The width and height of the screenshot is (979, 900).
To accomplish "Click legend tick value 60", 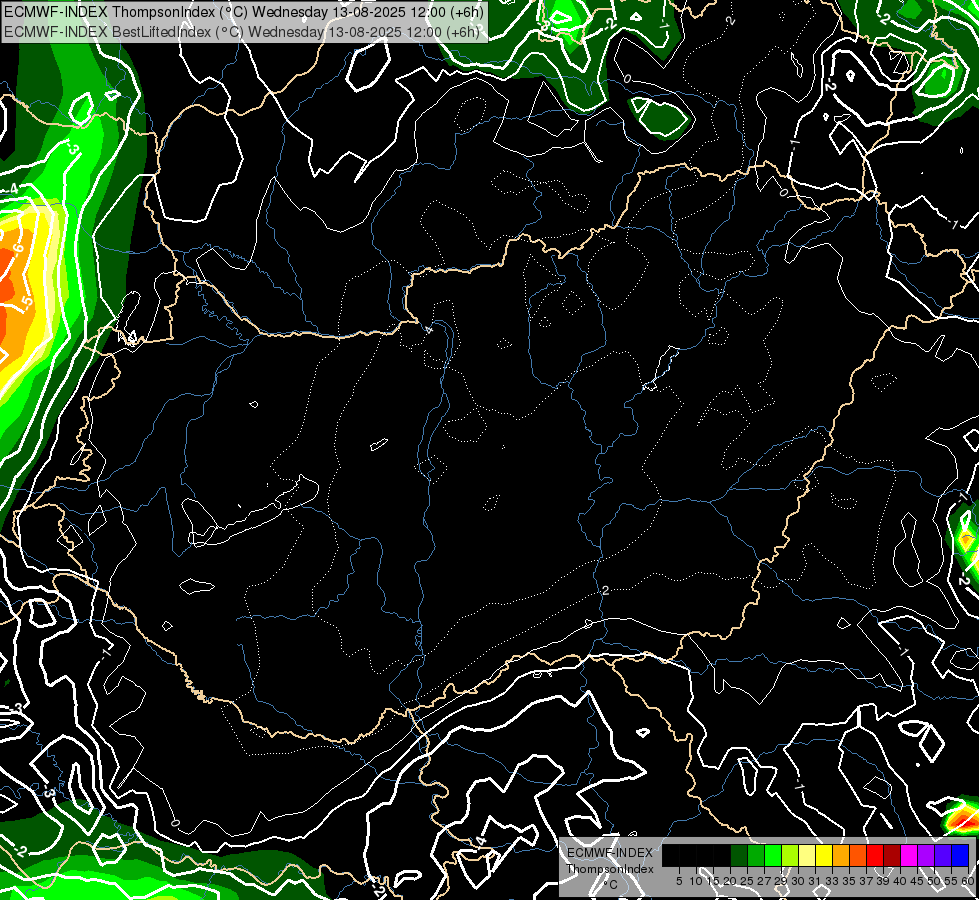I will (x=968, y=881).
